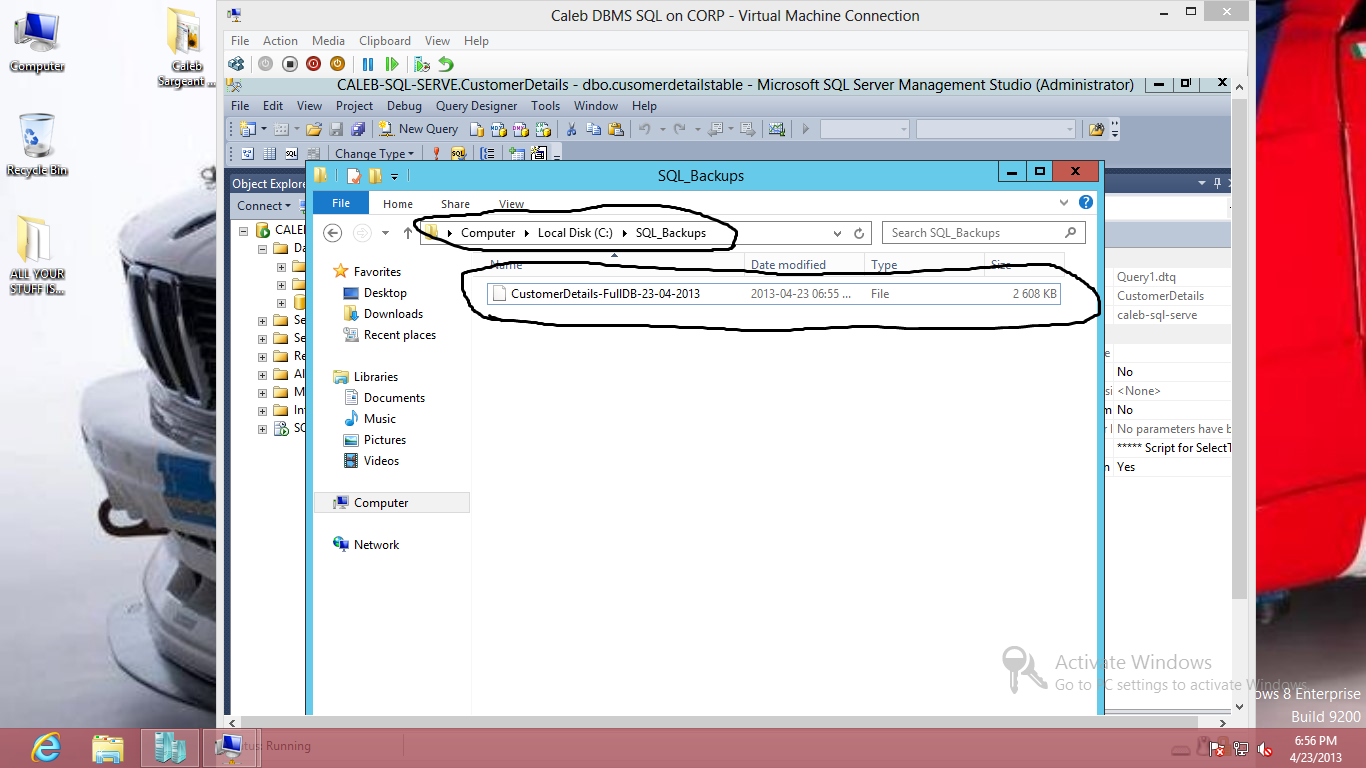Open the Music library
The image size is (1366, 768).
click(370, 419)
